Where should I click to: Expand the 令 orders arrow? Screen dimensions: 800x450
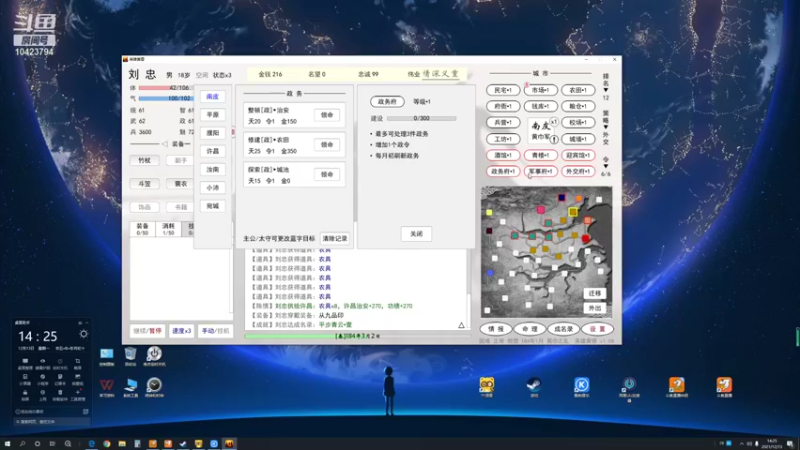coord(606,166)
